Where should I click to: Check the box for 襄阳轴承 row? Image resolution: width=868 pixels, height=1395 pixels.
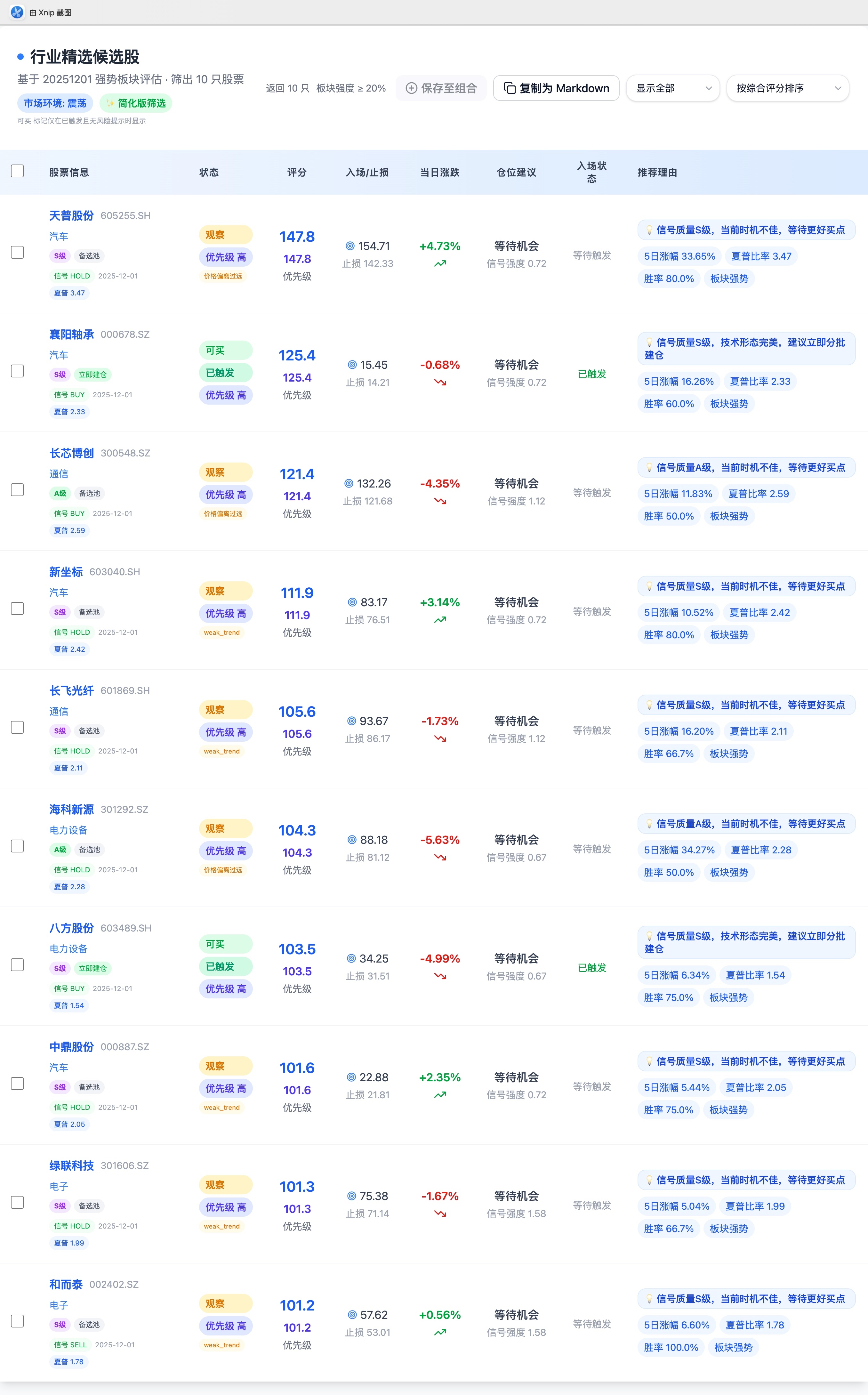click(x=17, y=371)
